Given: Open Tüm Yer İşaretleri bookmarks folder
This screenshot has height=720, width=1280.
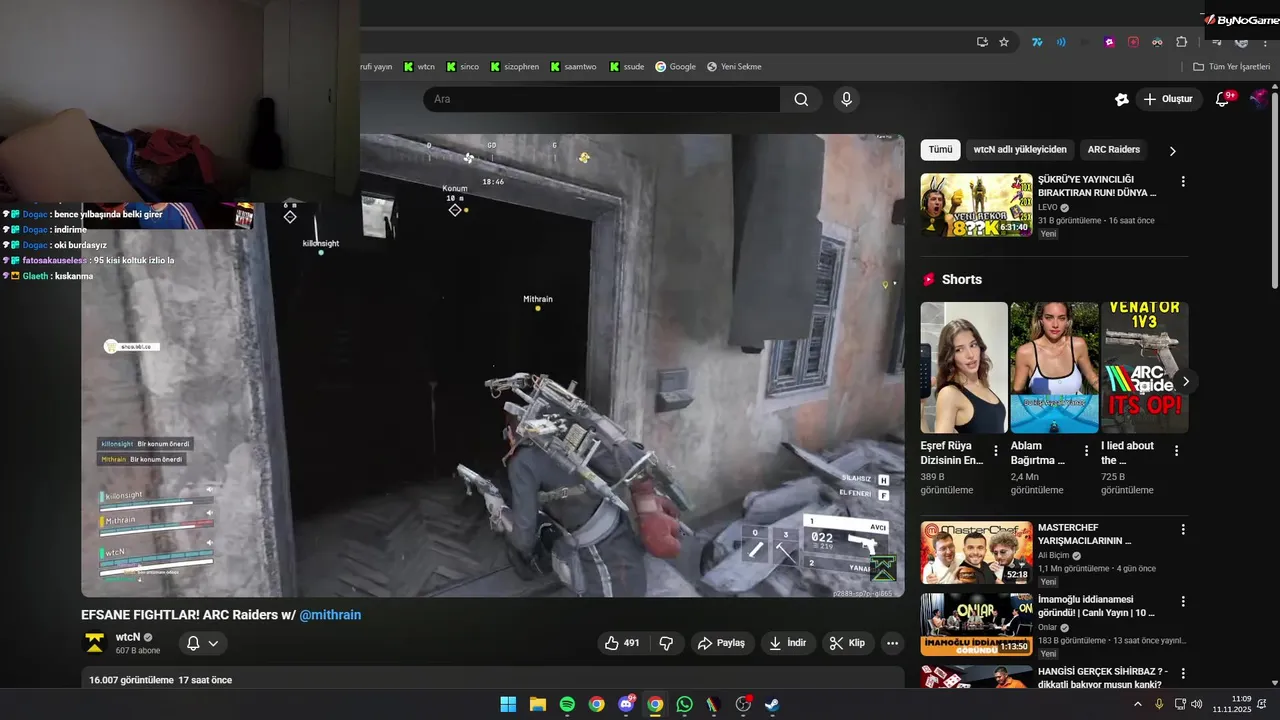Looking at the screenshot, I should point(1231,67).
